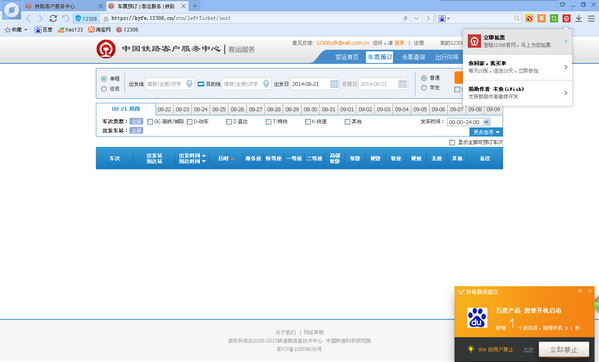Reload the page with the refresh icon
Image resolution: width=599 pixels, height=362 pixels.
(x=53, y=18)
